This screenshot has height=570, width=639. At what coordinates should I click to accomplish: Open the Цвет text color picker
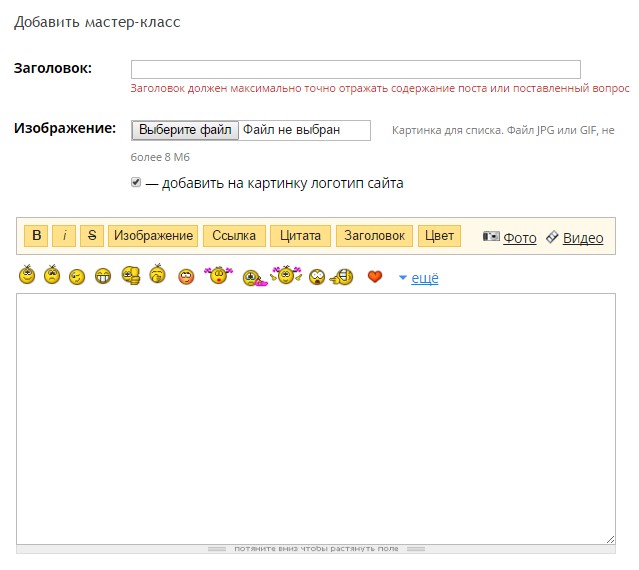[439, 236]
